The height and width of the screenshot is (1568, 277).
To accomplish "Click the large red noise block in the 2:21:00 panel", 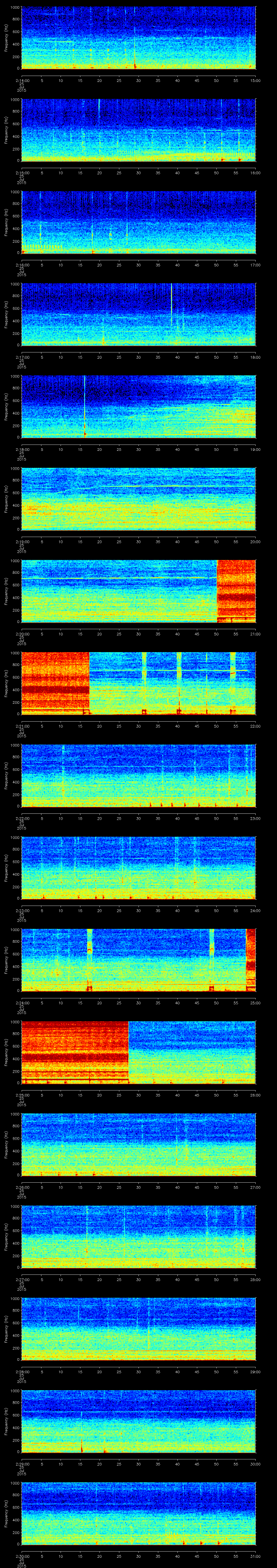I will [x=55, y=683].
